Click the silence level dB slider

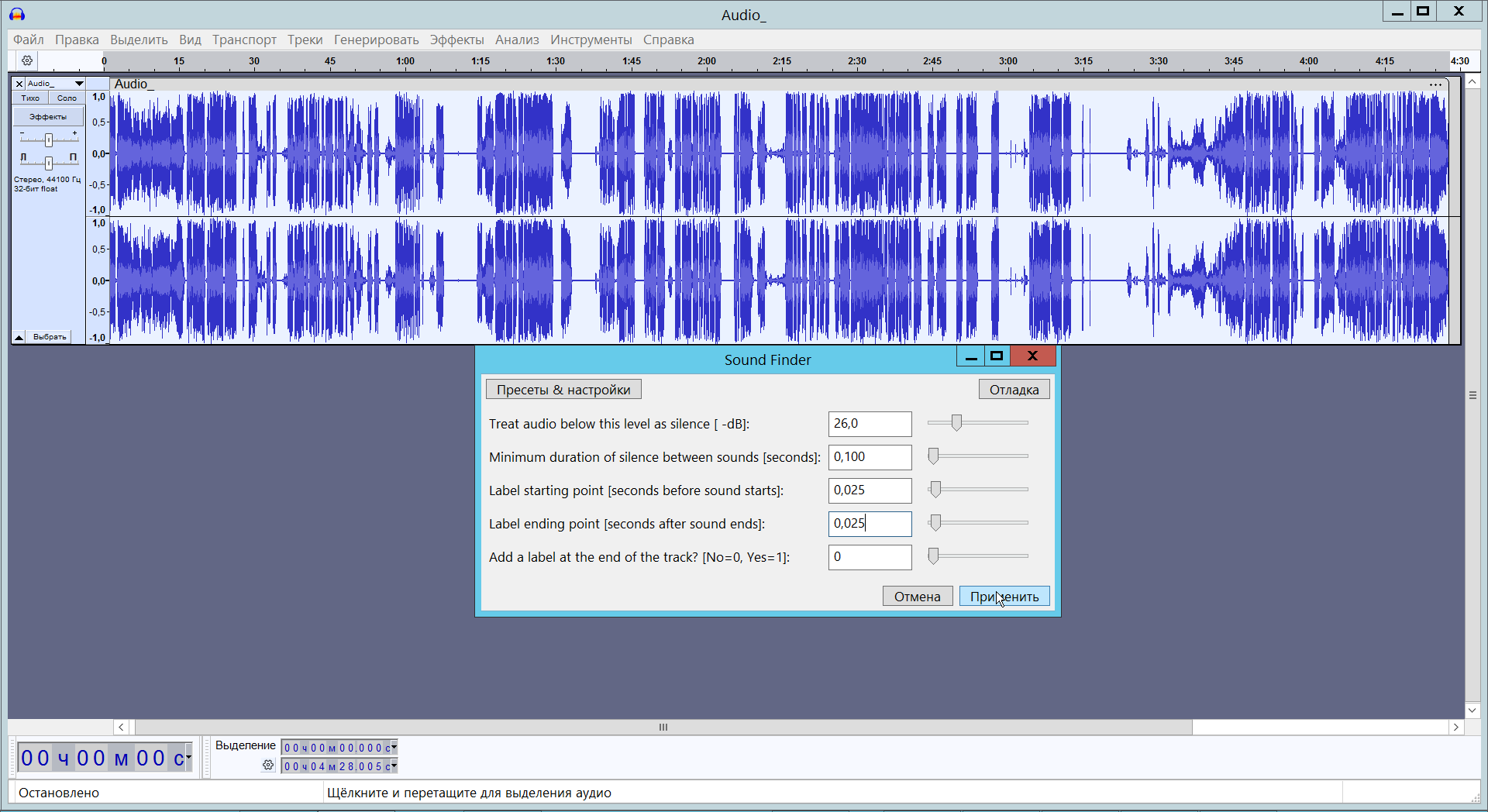(x=956, y=423)
